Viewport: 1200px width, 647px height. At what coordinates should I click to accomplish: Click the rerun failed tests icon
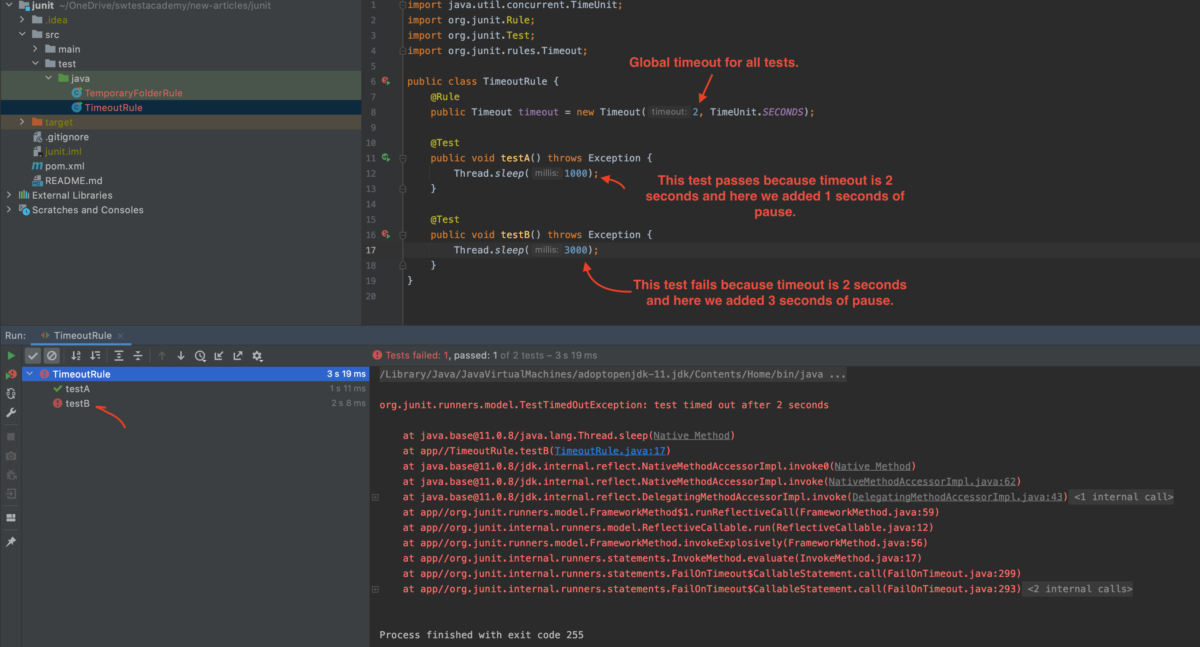pos(10,374)
